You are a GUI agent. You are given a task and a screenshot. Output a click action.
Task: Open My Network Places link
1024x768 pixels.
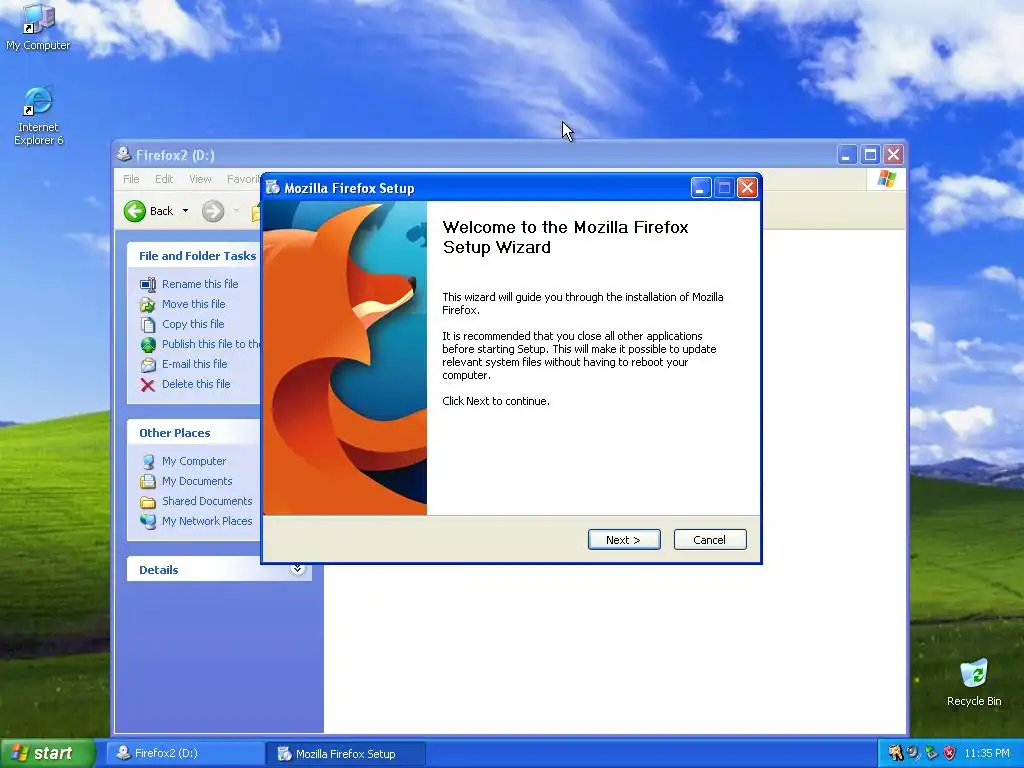(x=207, y=521)
